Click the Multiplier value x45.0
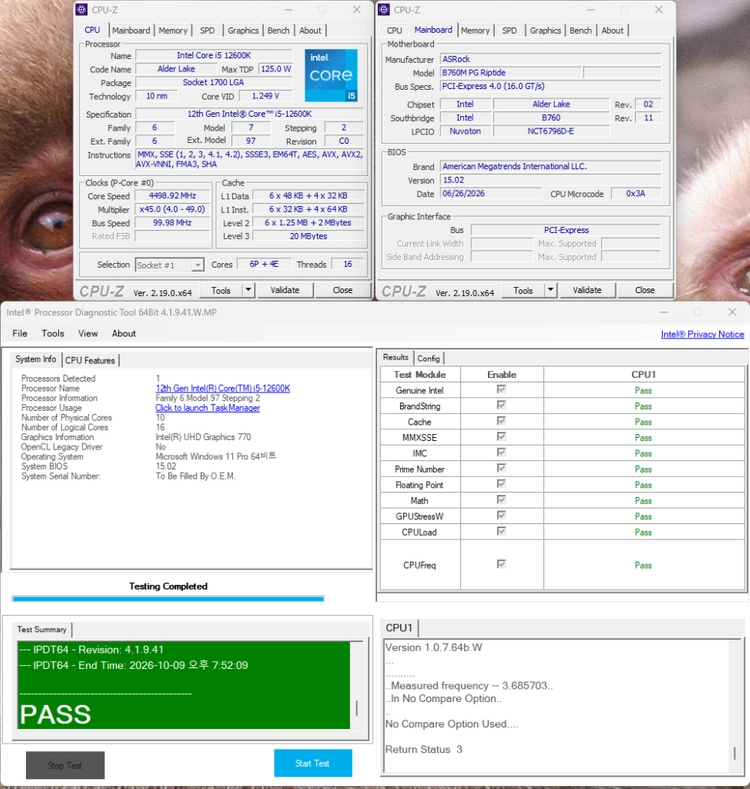The height and width of the screenshot is (789, 750). point(172,209)
